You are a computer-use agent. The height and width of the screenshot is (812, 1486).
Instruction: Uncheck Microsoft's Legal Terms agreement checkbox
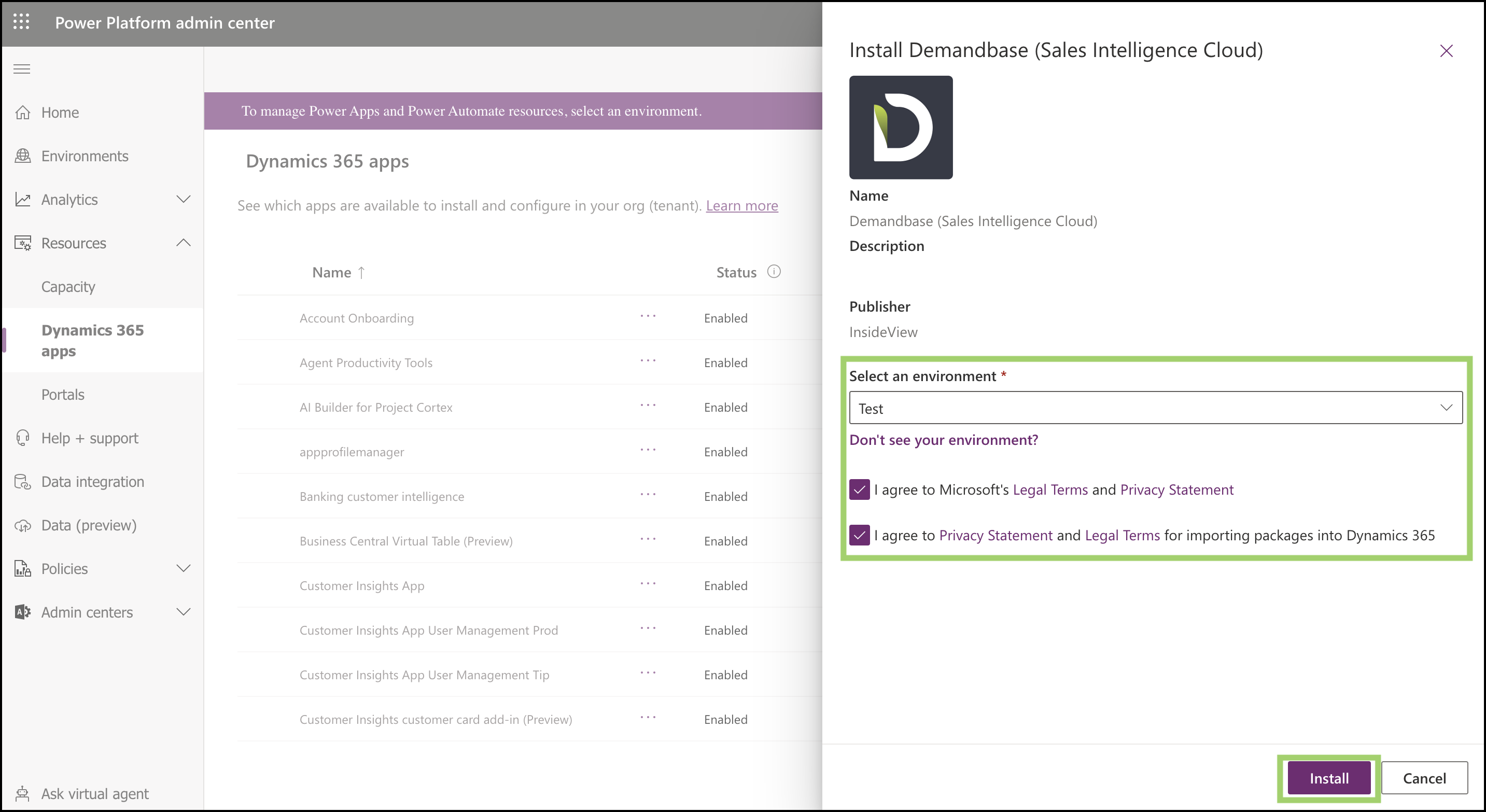tap(859, 489)
